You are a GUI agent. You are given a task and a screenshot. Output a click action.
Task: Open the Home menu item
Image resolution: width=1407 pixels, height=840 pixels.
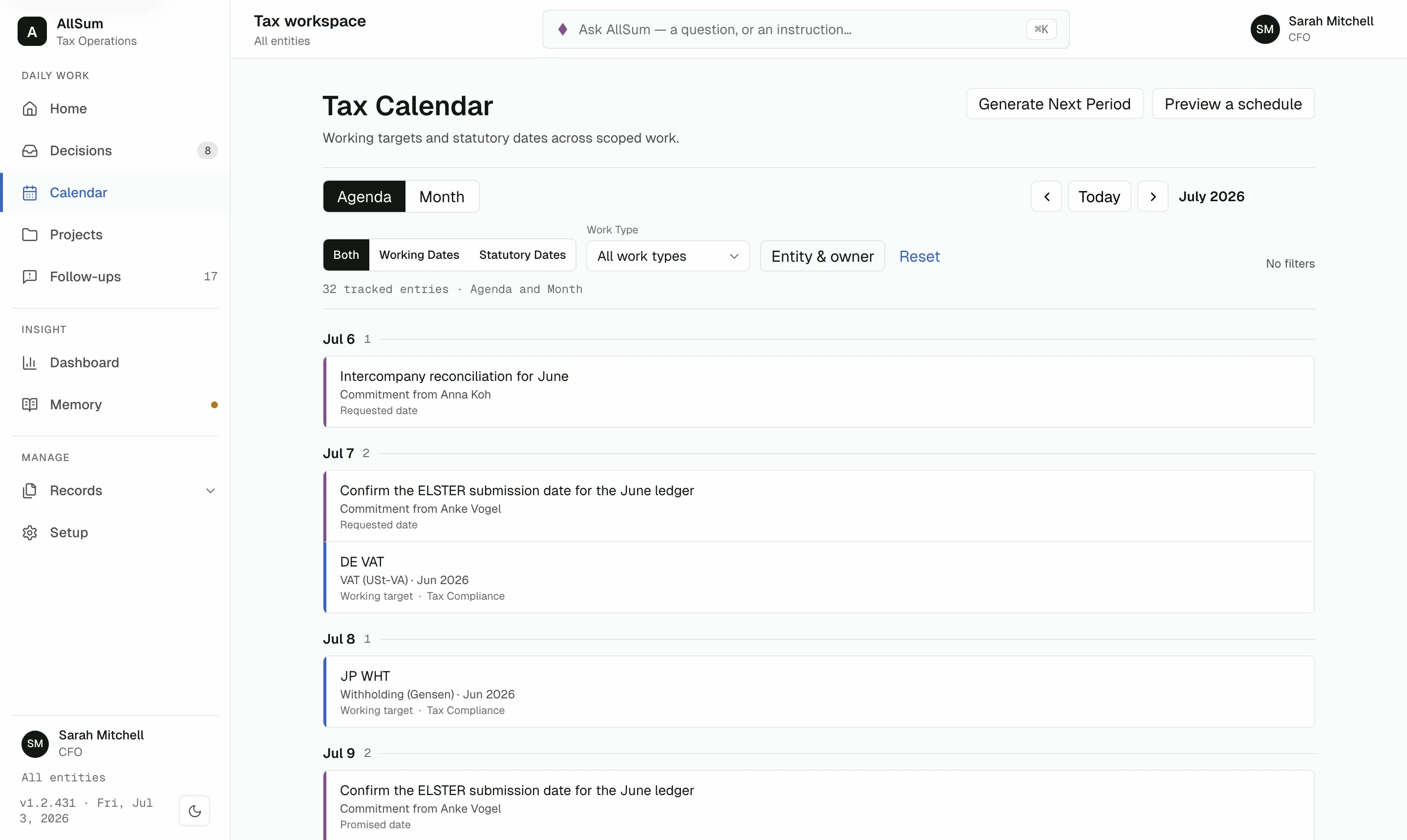(115, 109)
